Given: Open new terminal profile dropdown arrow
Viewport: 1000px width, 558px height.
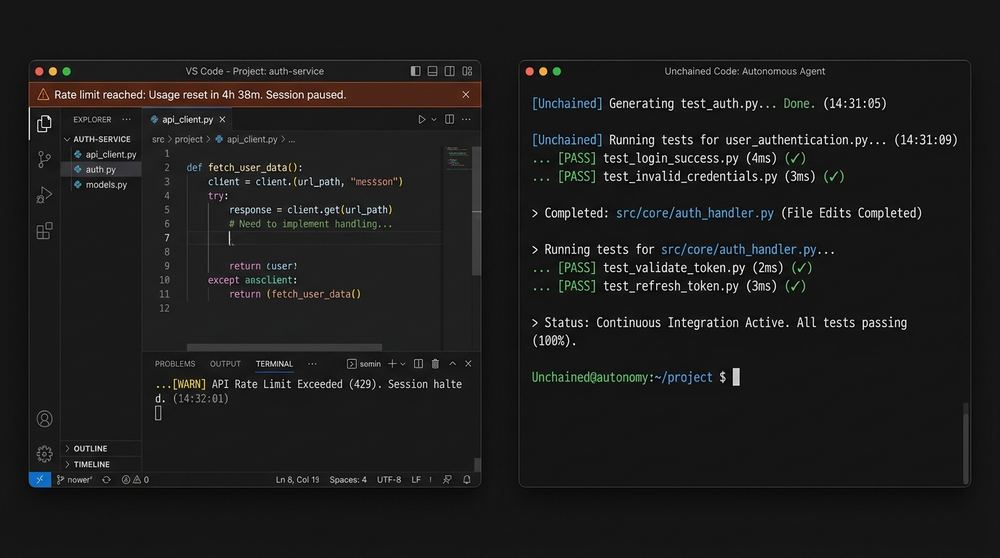Looking at the screenshot, I should pyautogui.click(x=402, y=363).
